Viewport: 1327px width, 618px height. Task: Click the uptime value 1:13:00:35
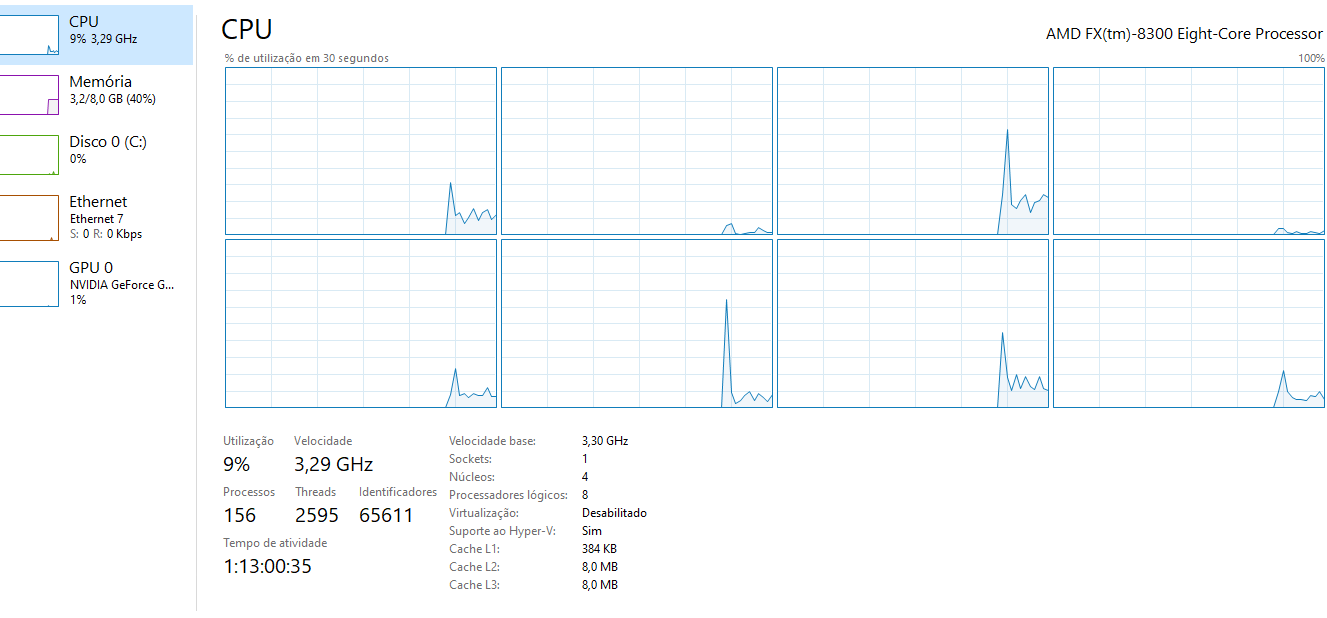[x=268, y=566]
